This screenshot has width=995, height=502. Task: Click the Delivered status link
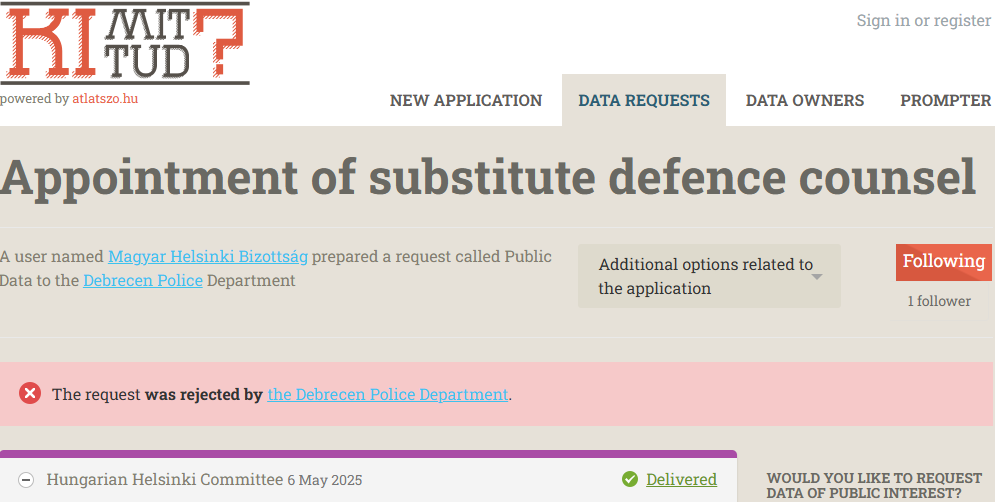681,479
